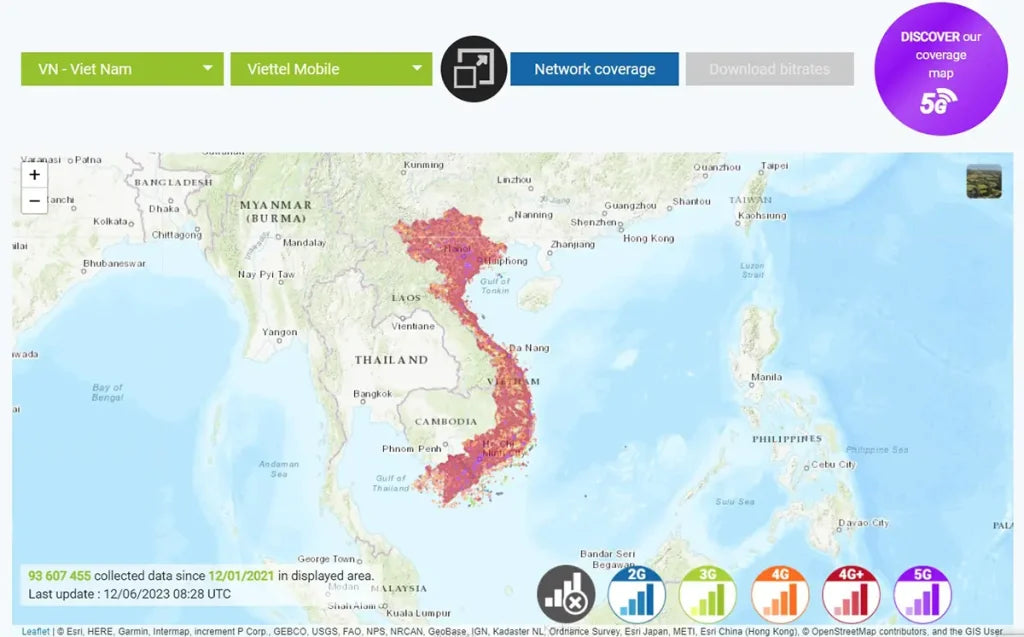Select the Network coverage tab
This screenshot has width=1024, height=637.
coord(594,69)
